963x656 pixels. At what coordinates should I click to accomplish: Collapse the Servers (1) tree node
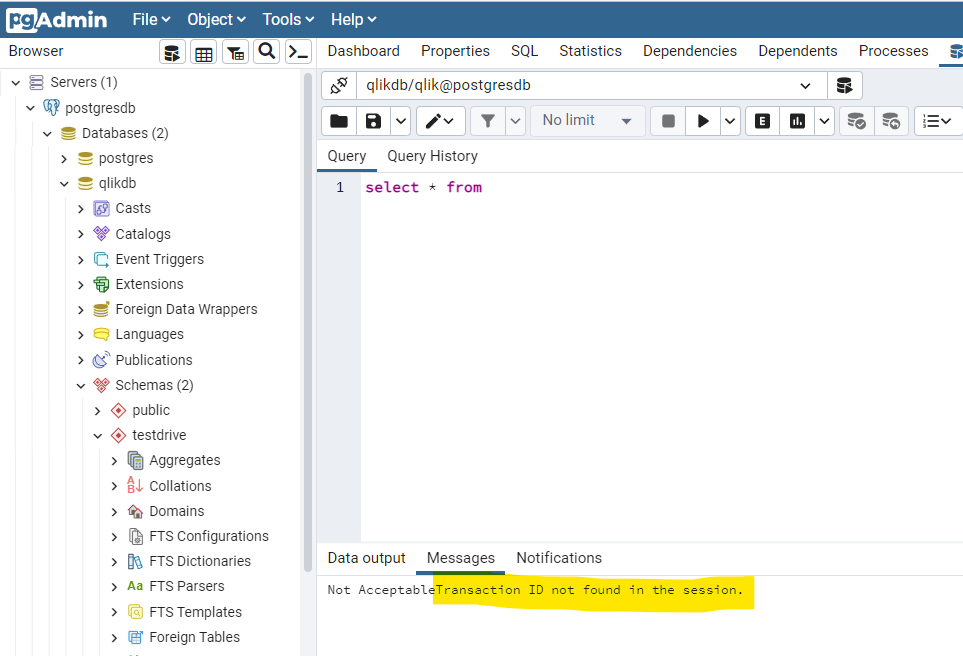[x=16, y=82]
